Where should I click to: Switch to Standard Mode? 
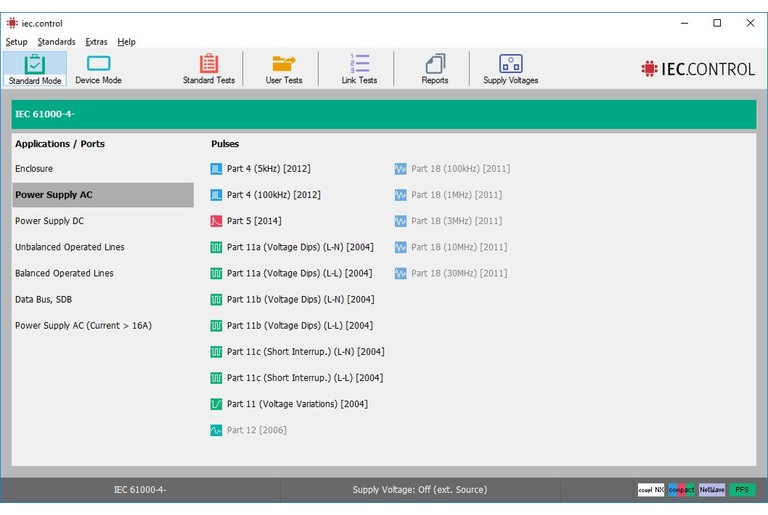coord(34,69)
